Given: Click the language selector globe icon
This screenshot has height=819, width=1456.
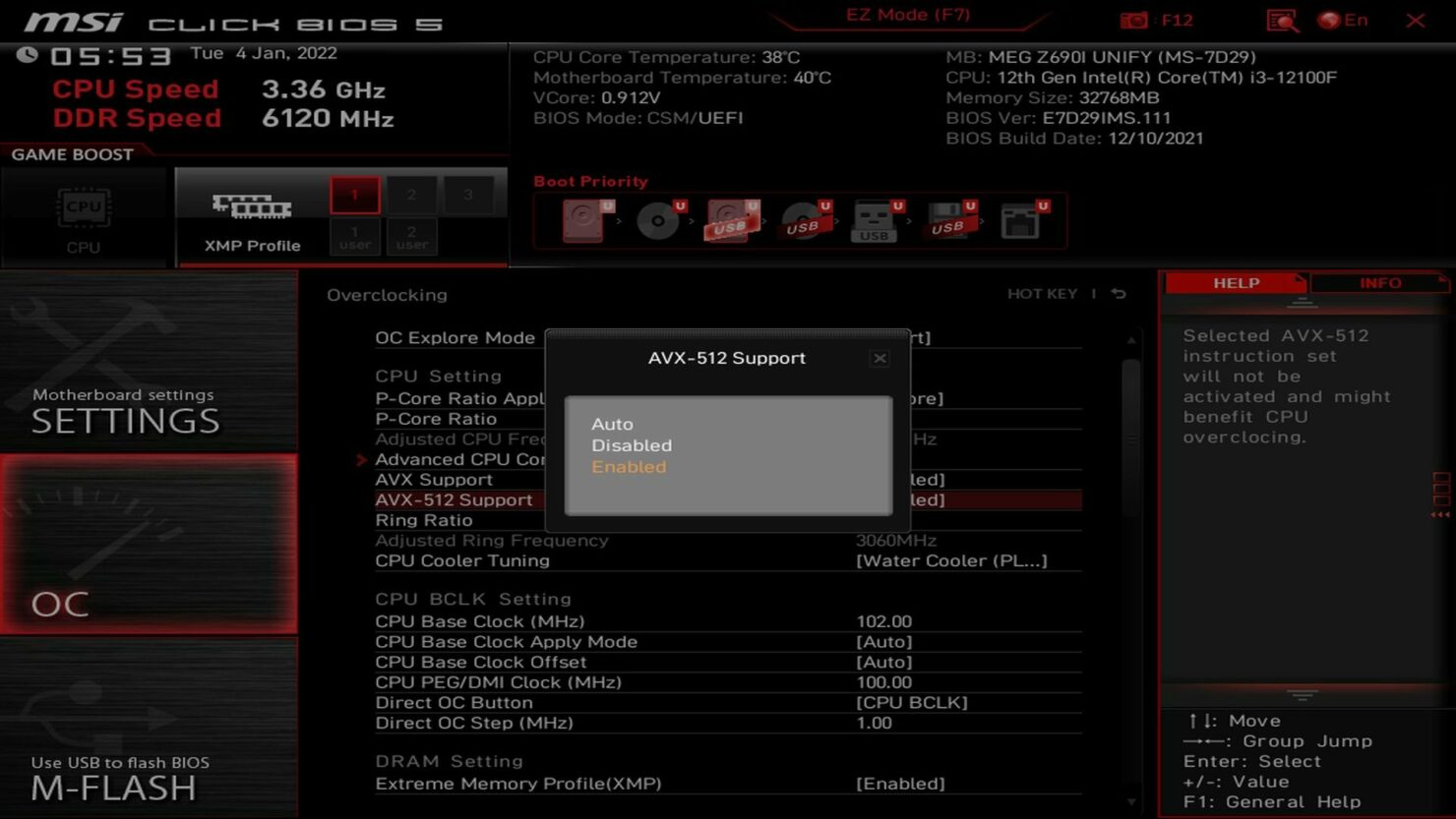Looking at the screenshot, I should [x=1330, y=20].
